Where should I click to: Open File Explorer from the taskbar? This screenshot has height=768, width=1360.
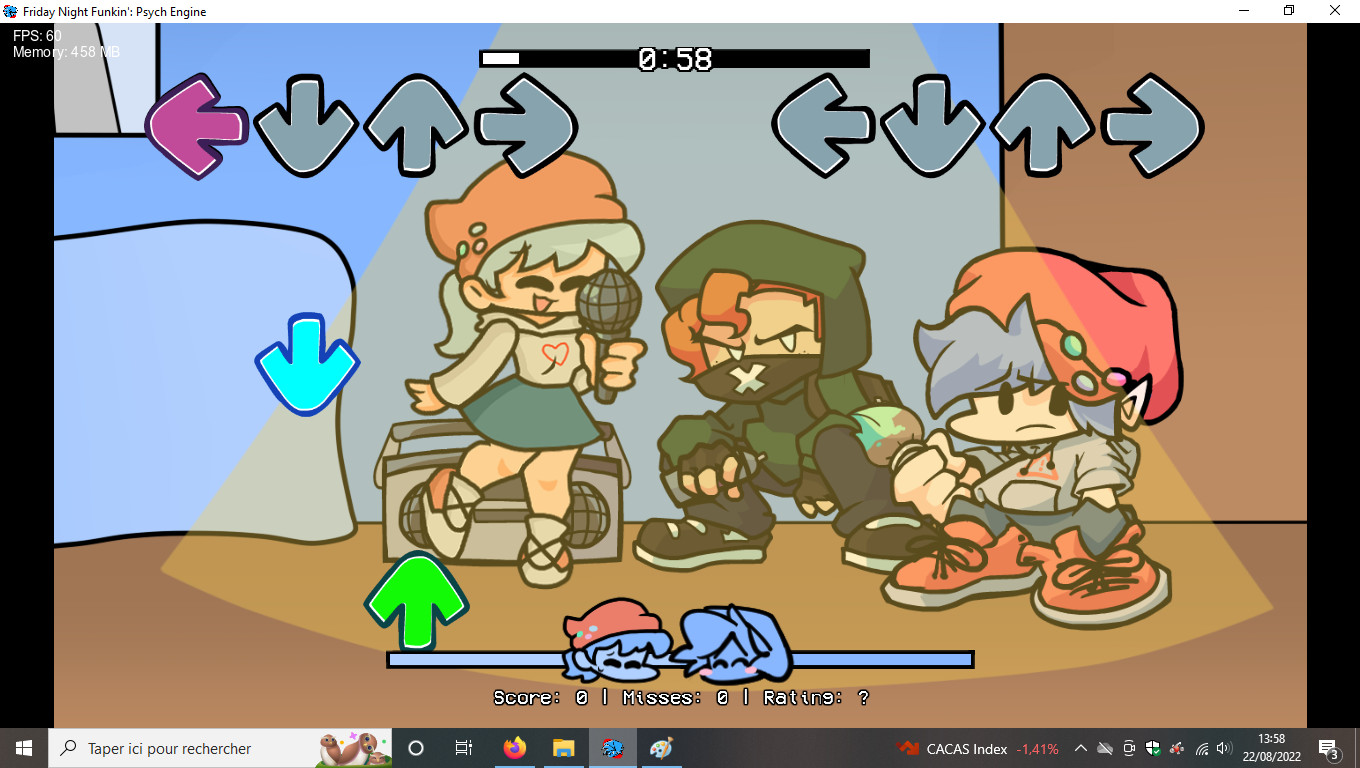(x=563, y=748)
